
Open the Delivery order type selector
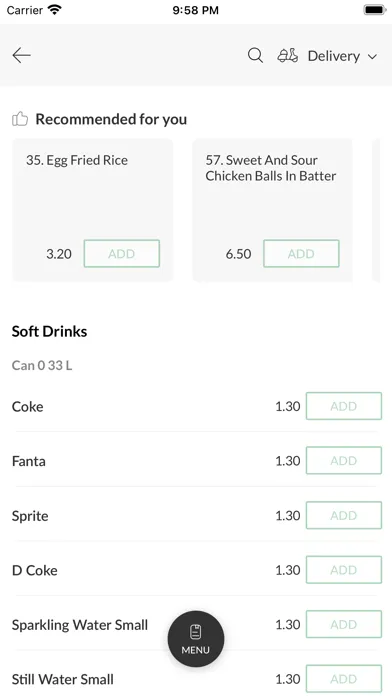(x=327, y=56)
